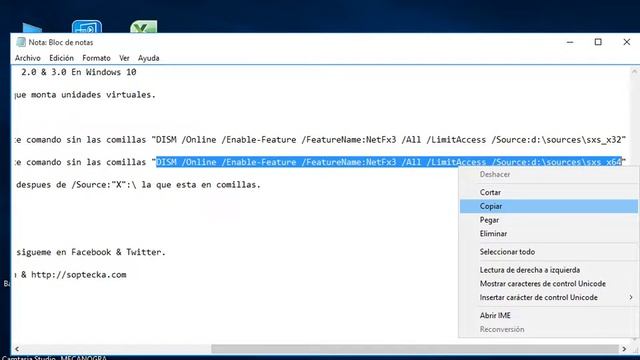Screen dimensions: 640x360
Task: Minimize the Bloc de notas window
Action: click(570, 42)
